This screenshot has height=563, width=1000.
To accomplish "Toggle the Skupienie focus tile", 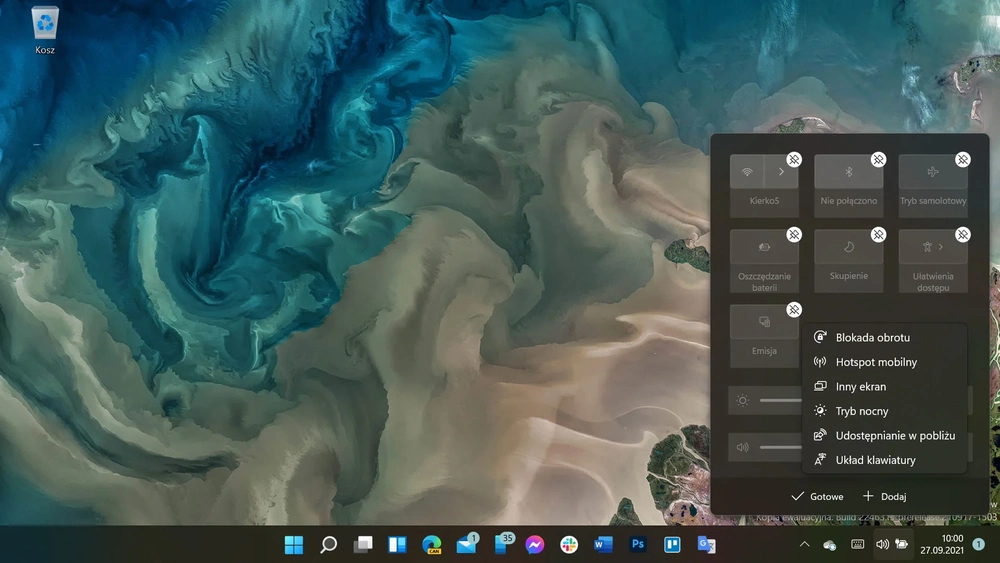I will coord(848,247).
